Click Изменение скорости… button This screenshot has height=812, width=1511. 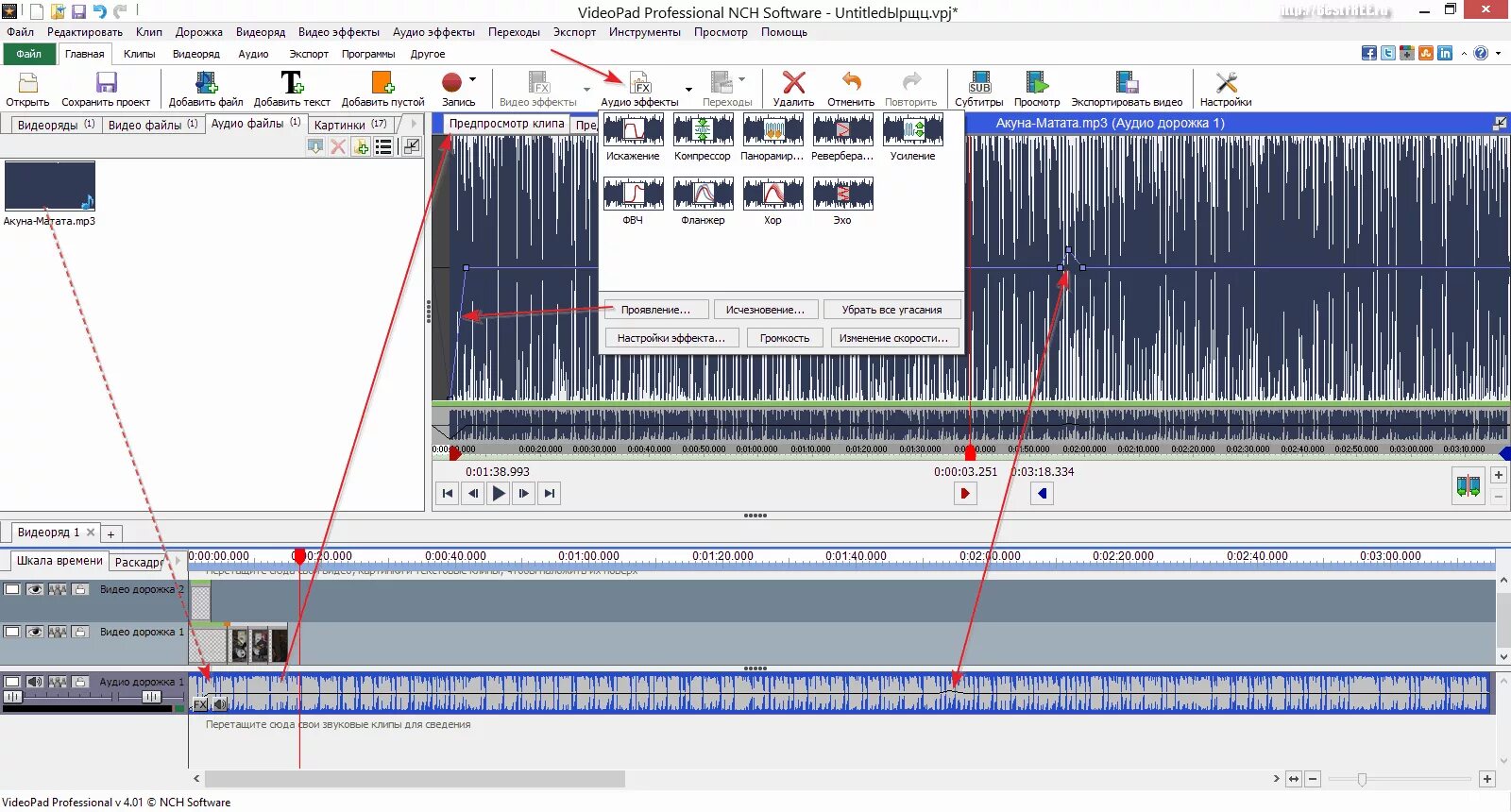pos(894,338)
